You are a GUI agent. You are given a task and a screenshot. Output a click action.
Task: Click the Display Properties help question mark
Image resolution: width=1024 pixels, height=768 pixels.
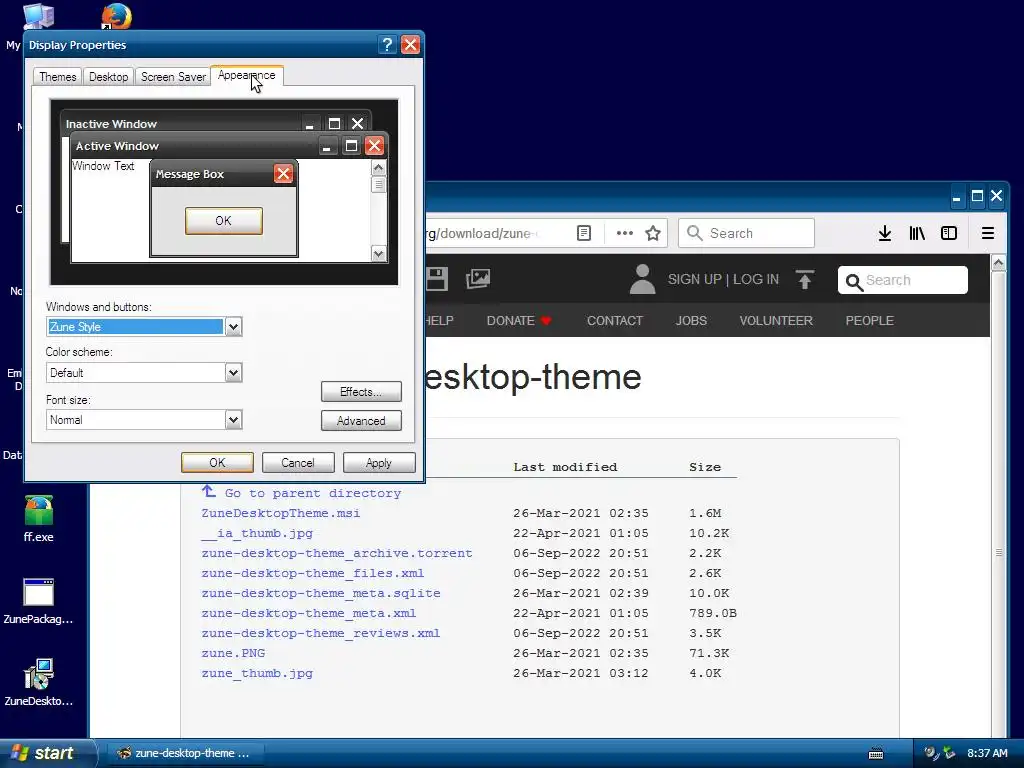(387, 44)
